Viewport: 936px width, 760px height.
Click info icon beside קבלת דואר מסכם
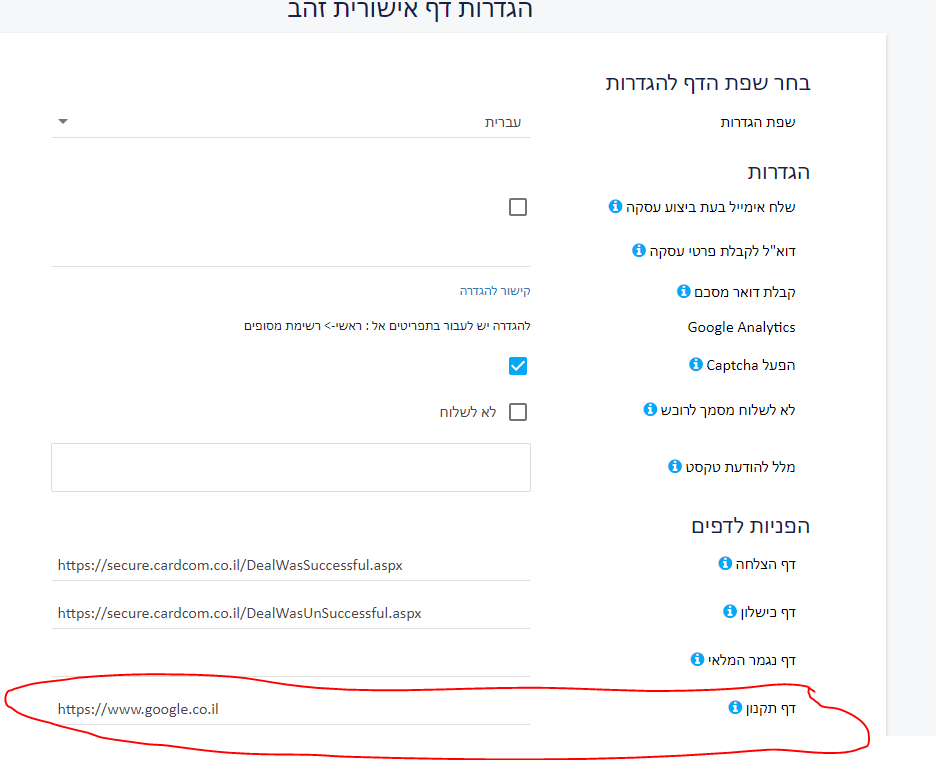[683, 291]
